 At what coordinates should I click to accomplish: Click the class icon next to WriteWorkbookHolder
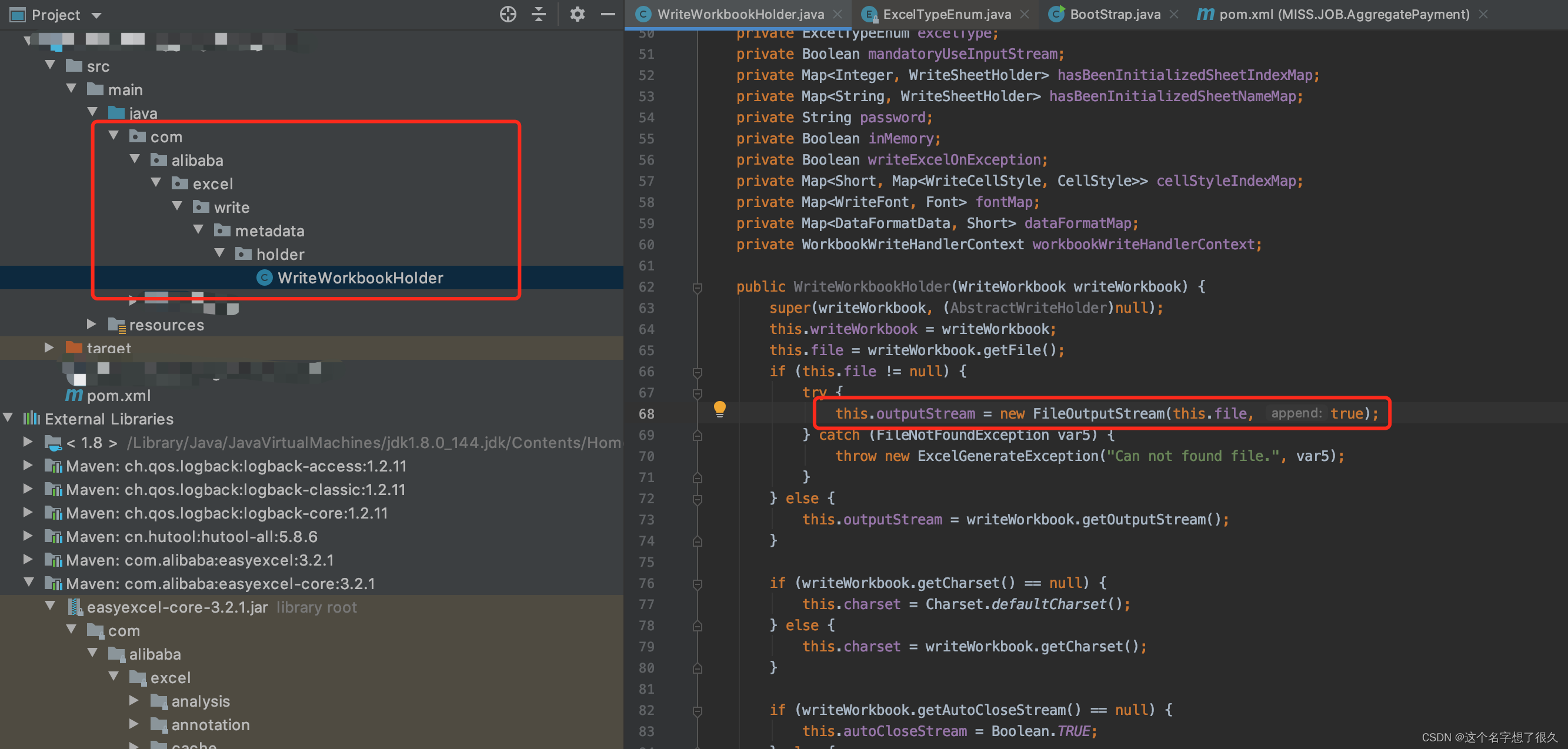[x=264, y=277]
